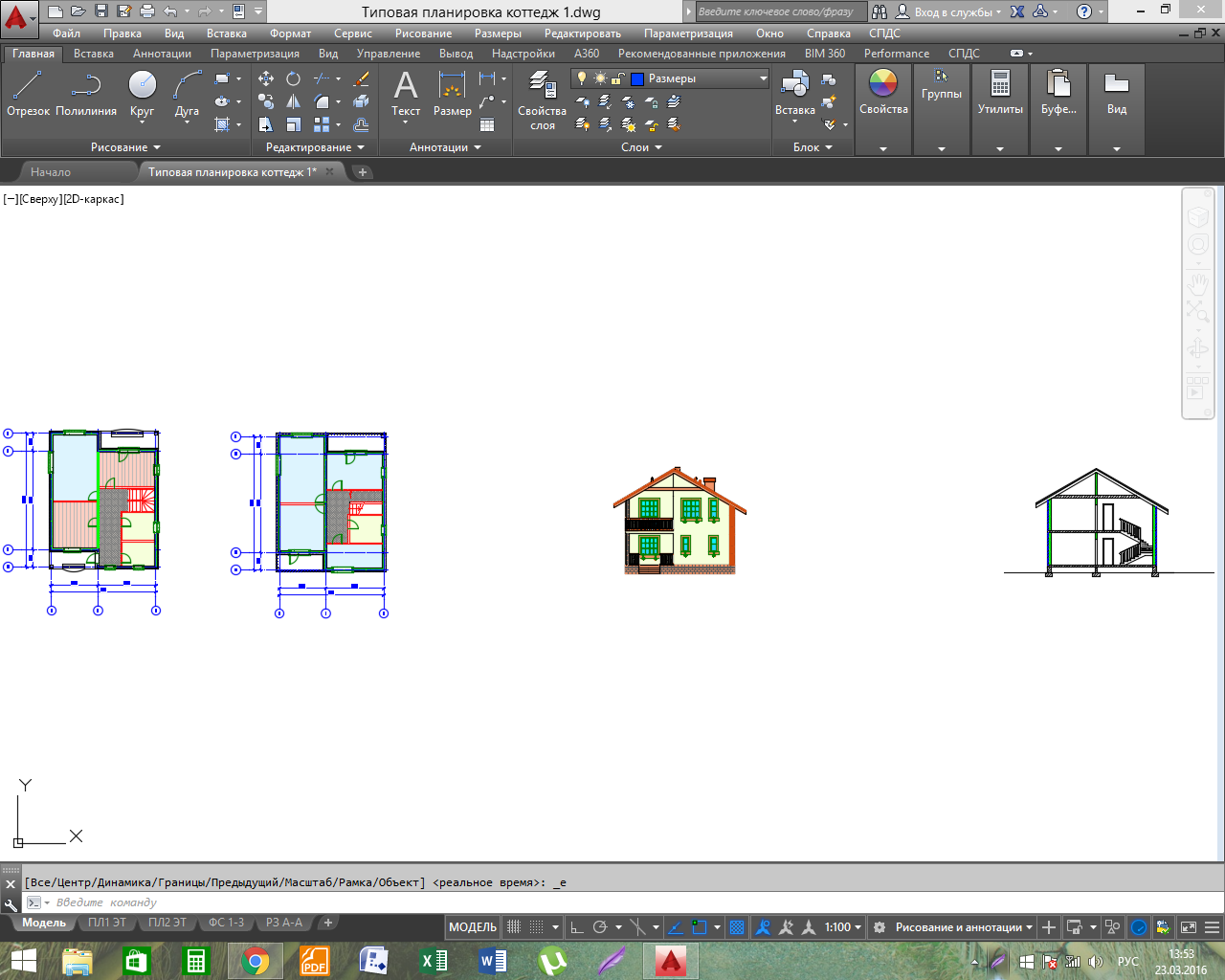Click the Undo arrow in quick access toolbar
The width and height of the screenshot is (1225, 980).
tap(170, 11)
